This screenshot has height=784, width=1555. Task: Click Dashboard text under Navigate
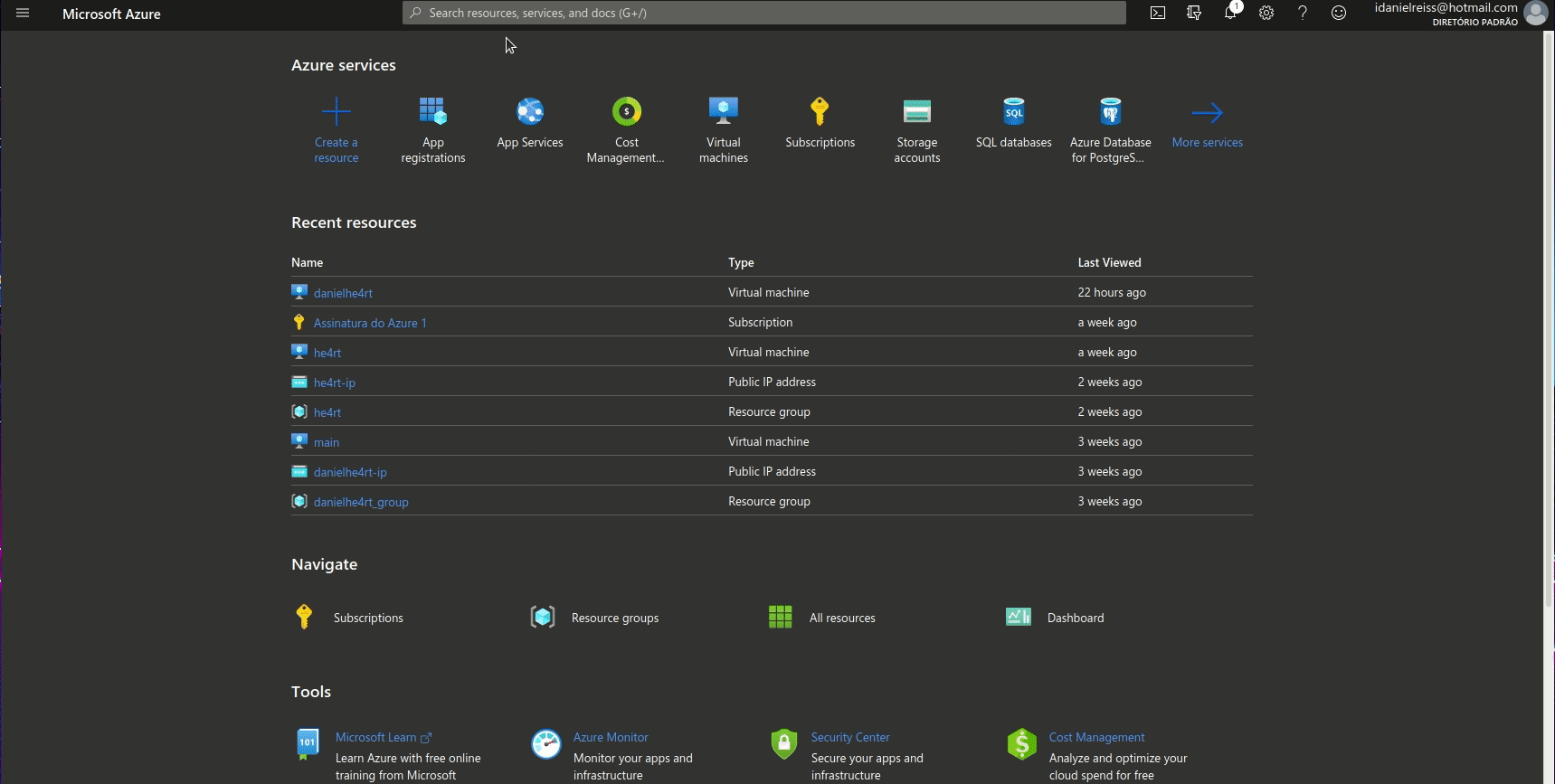(1076, 618)
